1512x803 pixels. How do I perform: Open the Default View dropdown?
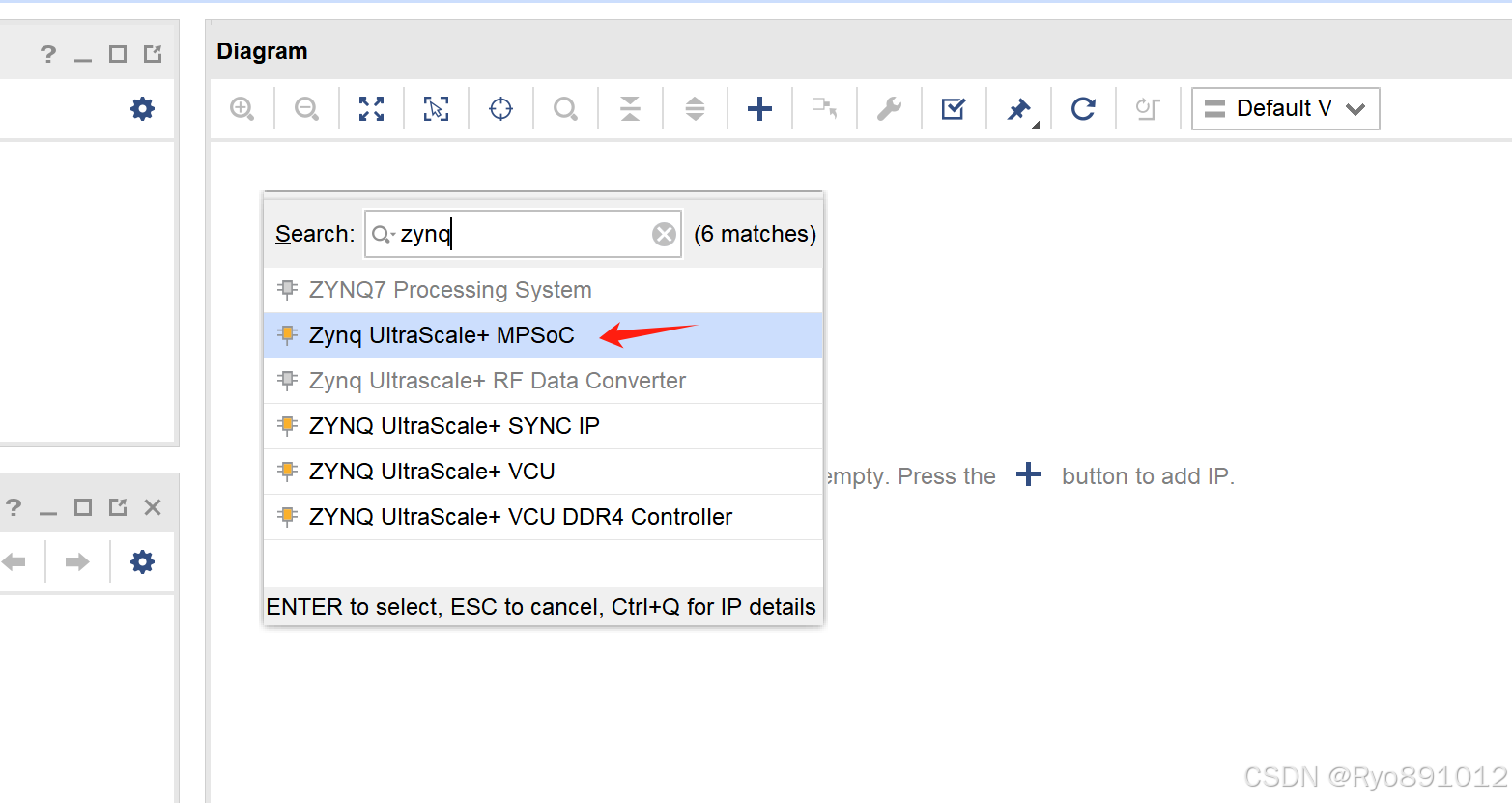(1285, 108)
